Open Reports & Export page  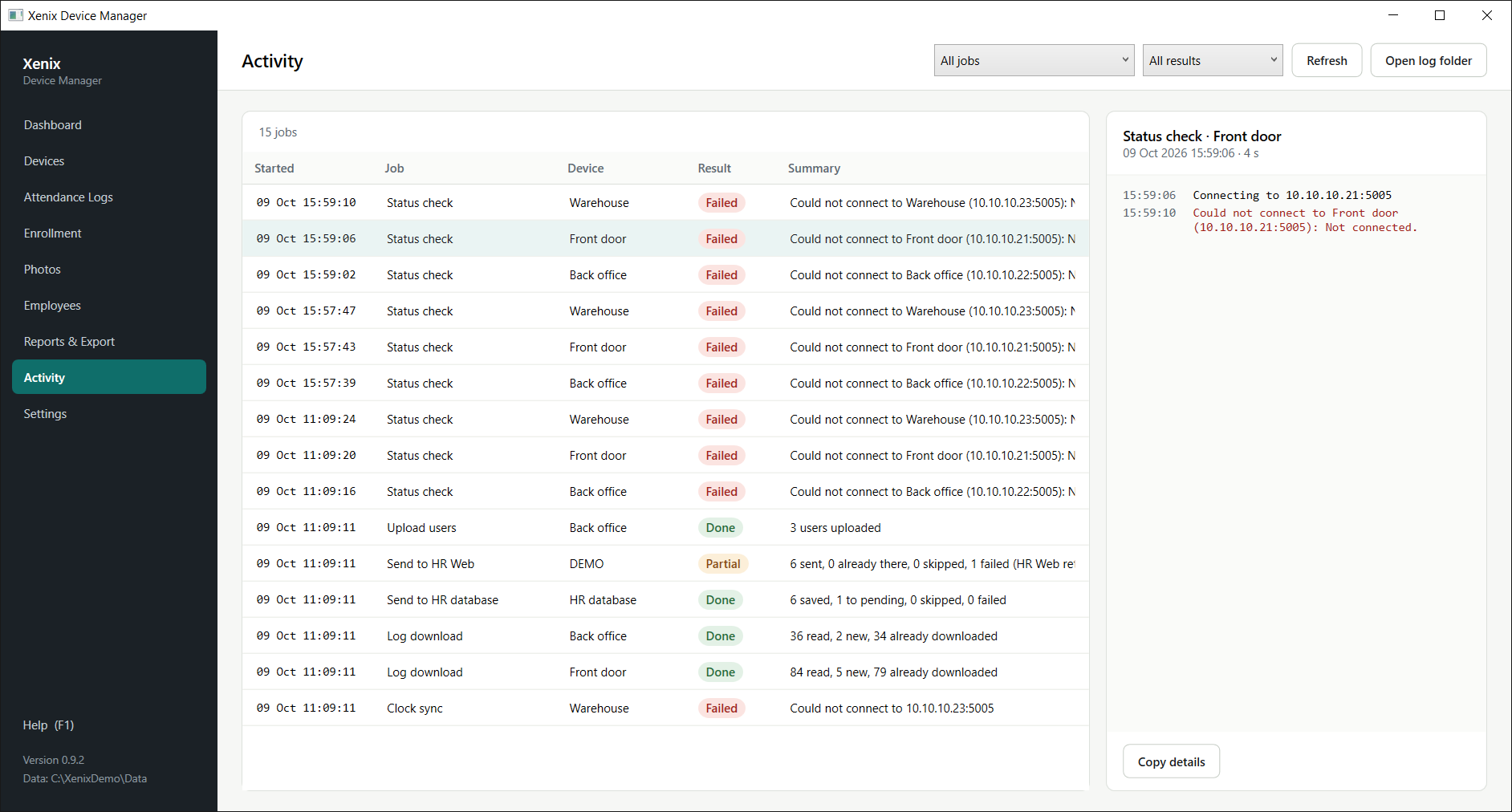[109, 342]
